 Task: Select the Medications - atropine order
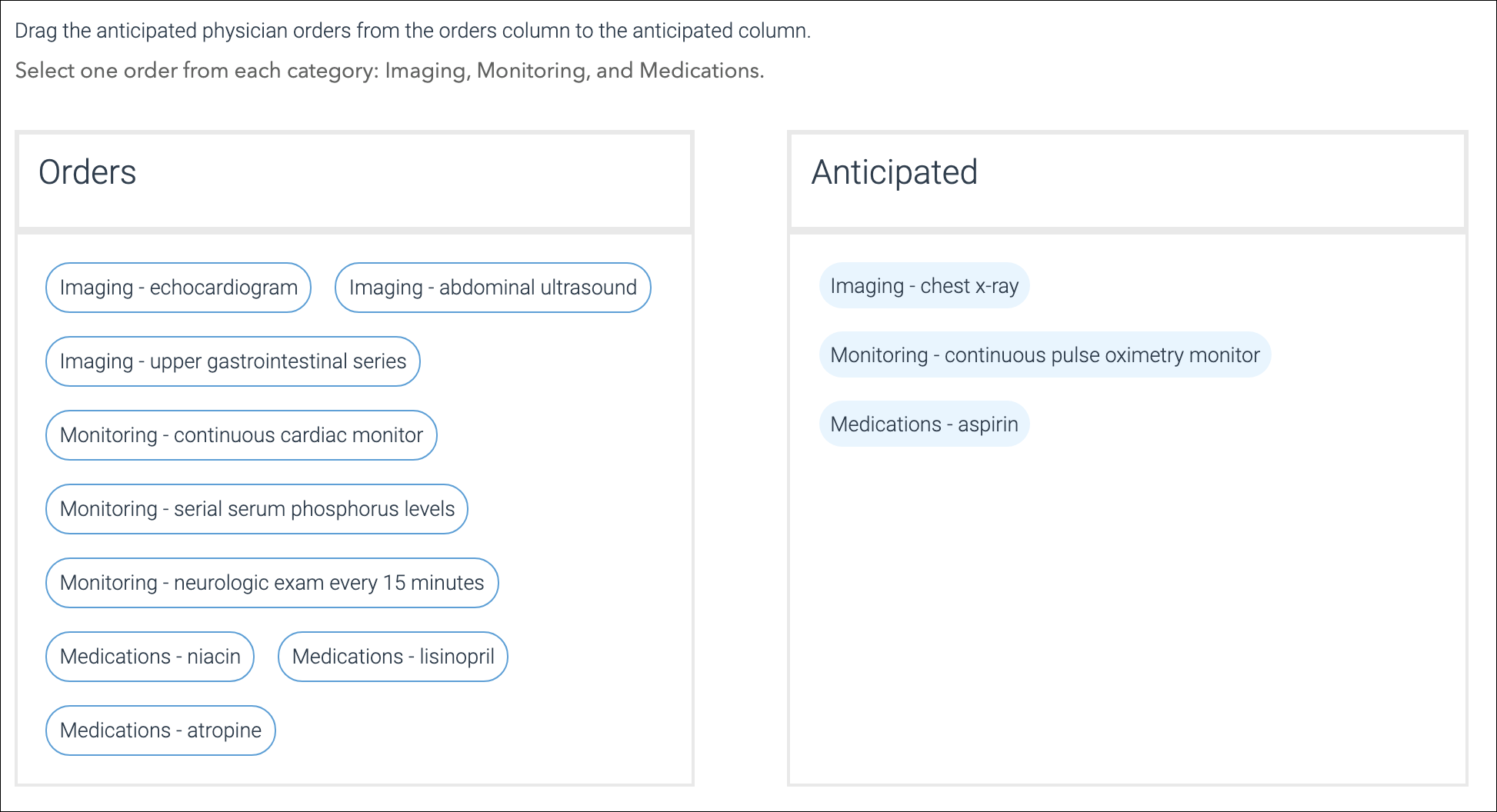(161, 730)
